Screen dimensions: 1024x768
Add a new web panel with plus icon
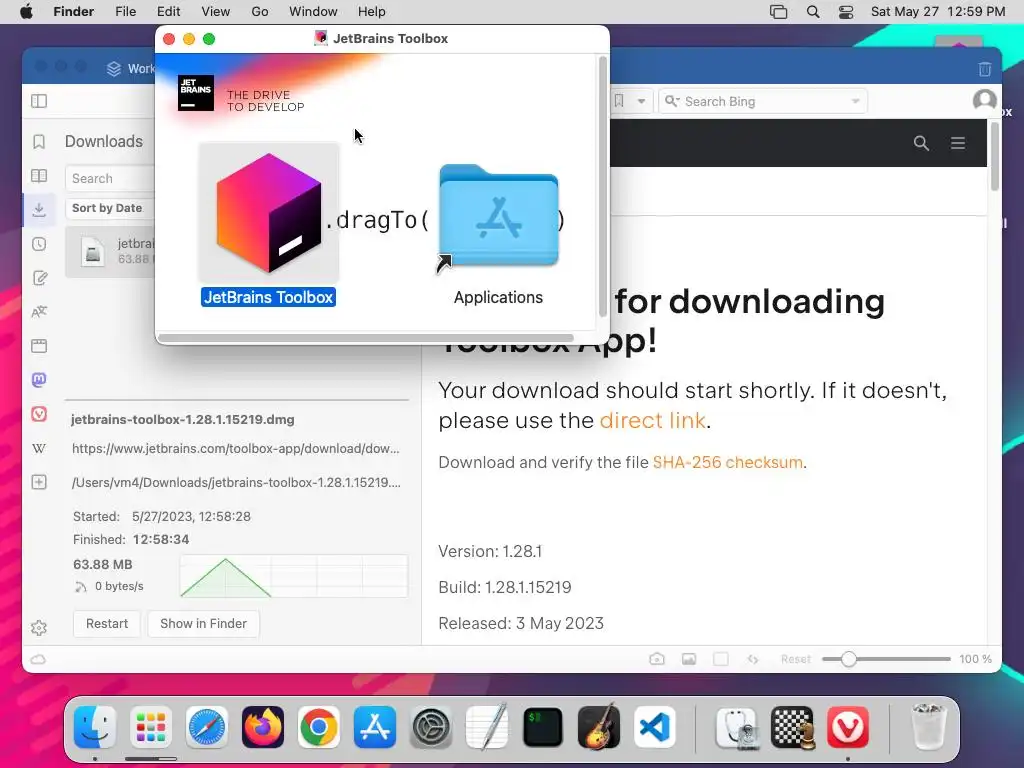[x=39, y=483]
